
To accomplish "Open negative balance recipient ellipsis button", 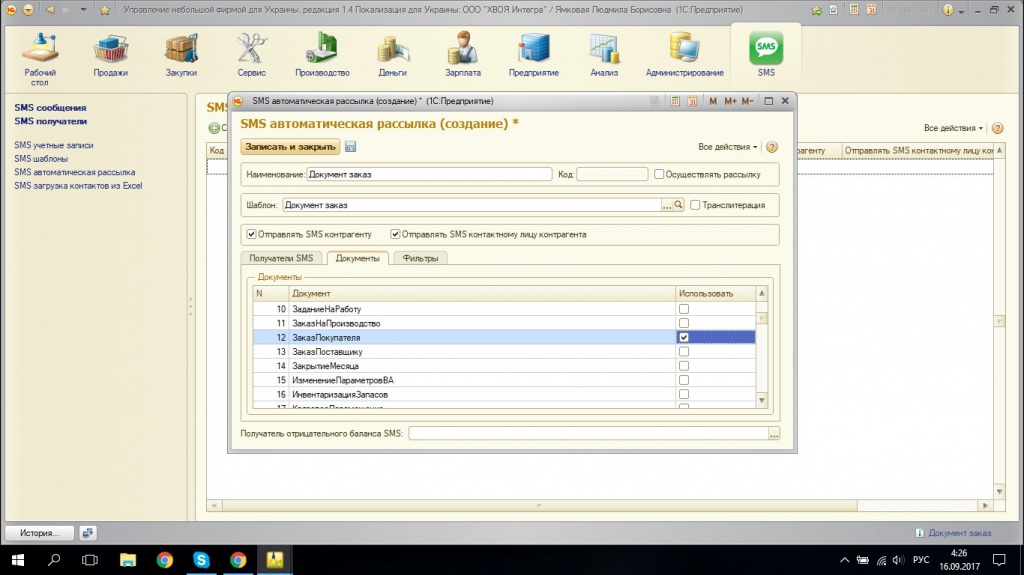I will (x=774, y=434).
